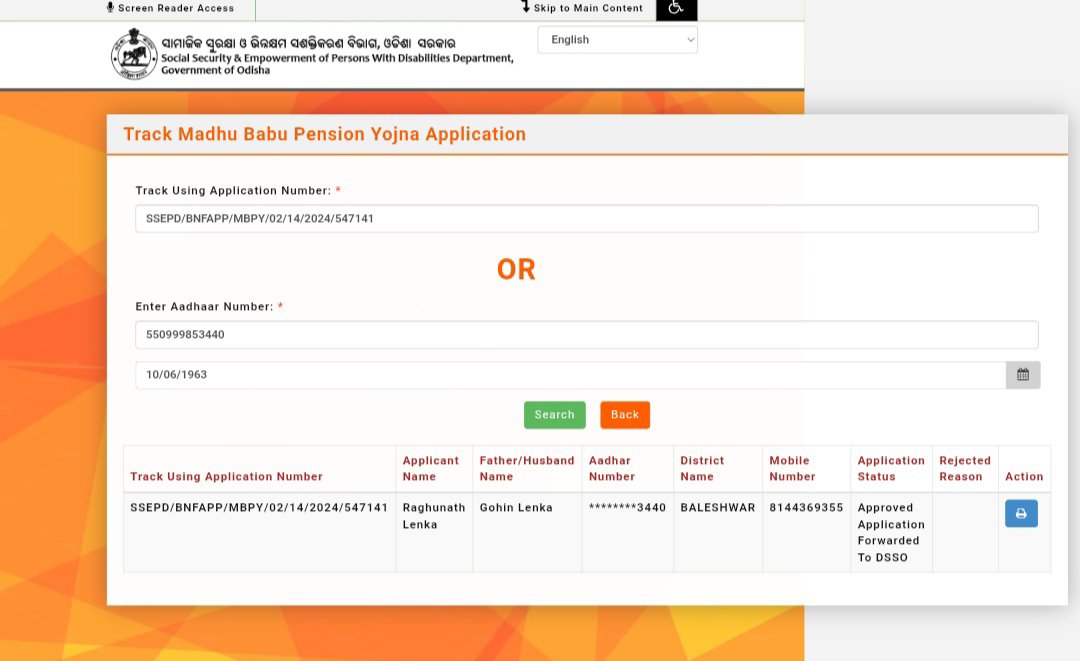This screenshot has height=661, width=1080.
Task: Click father name Gohin Lenka
Action: point(516,507)
